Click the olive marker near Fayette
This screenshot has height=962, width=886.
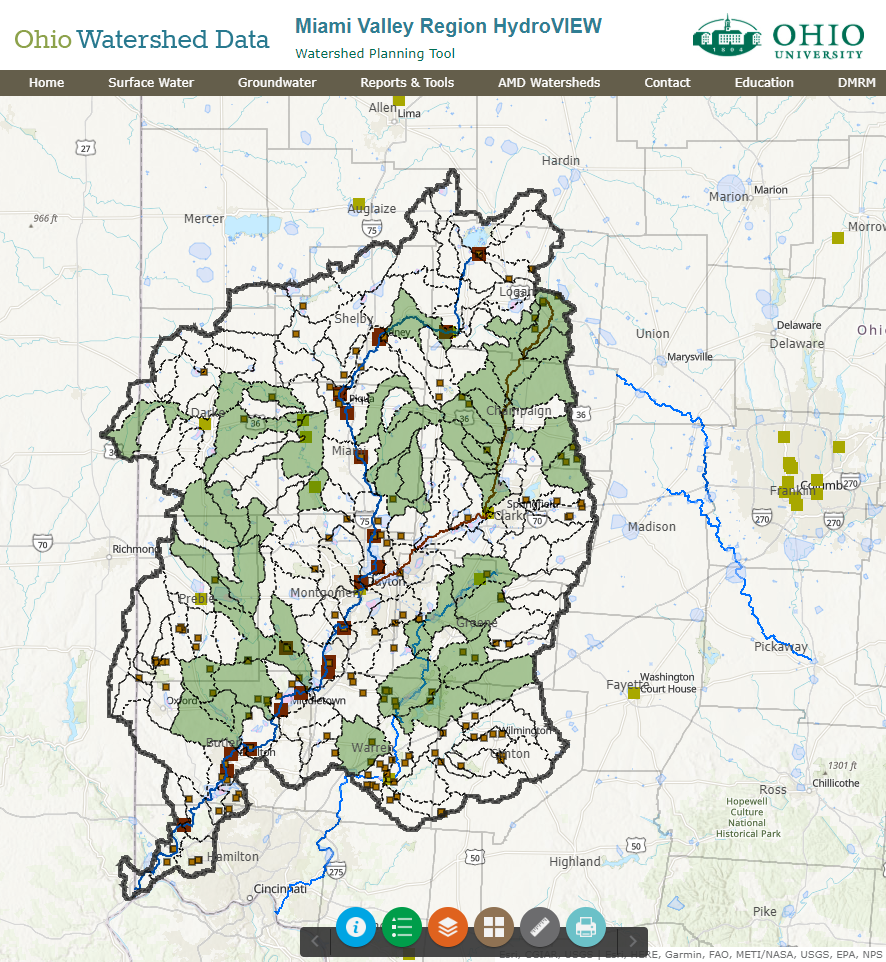click(634, 693)
